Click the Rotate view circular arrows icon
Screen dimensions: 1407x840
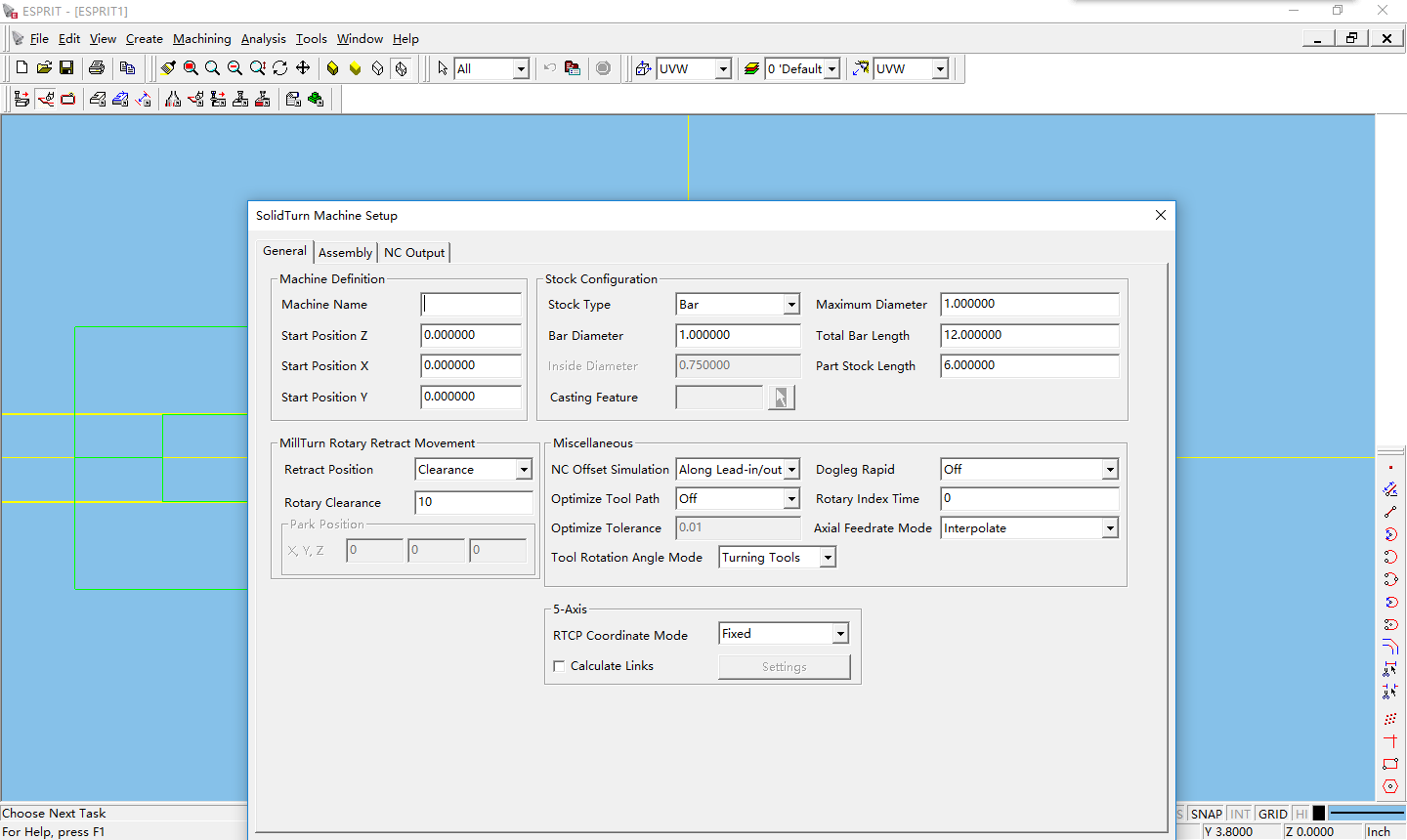point(280,68)
